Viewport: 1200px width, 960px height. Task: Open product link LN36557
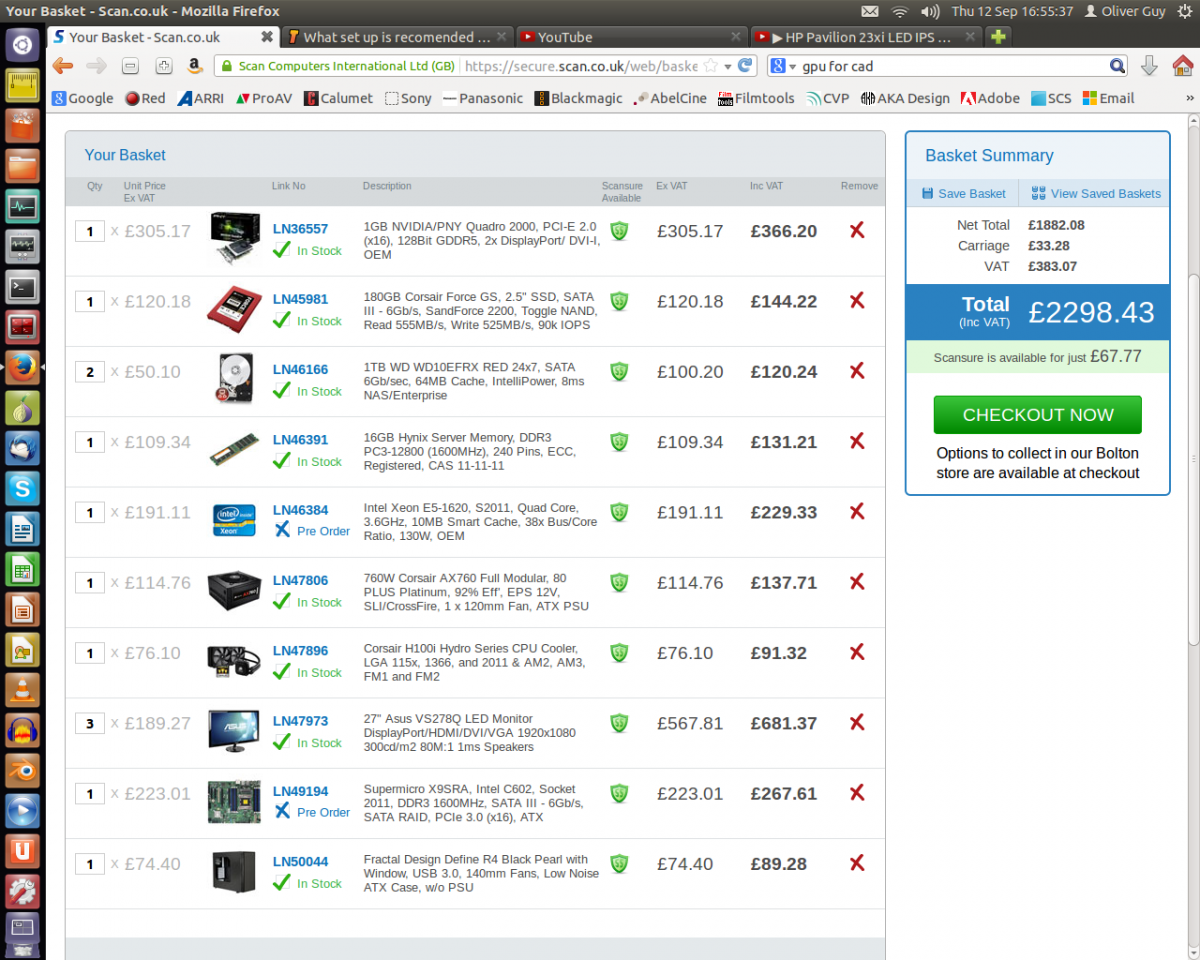[x=300, y=229]
